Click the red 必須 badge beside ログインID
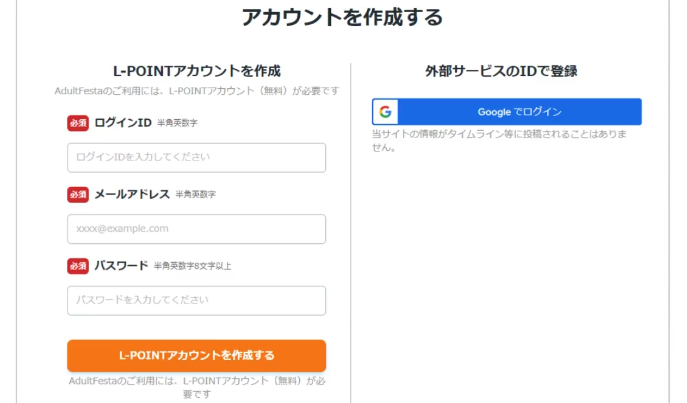Viewport: 687px width, 403px height. pyautogui.click(x=78, y=123)
